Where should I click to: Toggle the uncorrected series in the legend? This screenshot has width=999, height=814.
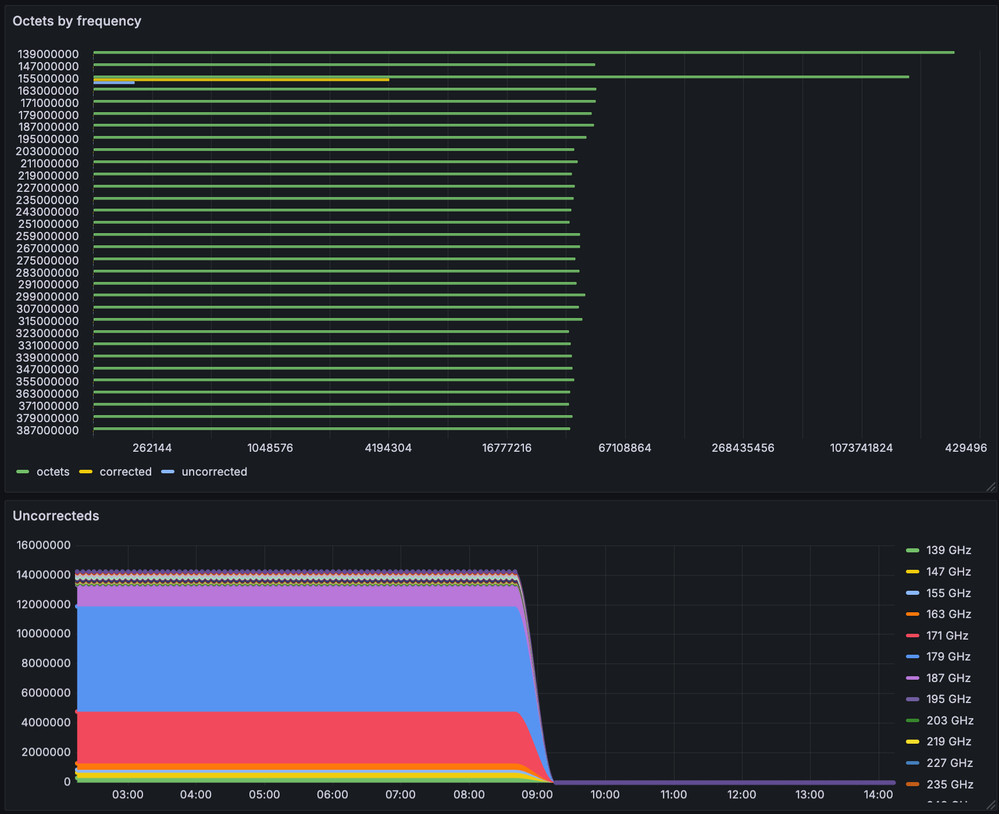(214, 472)
